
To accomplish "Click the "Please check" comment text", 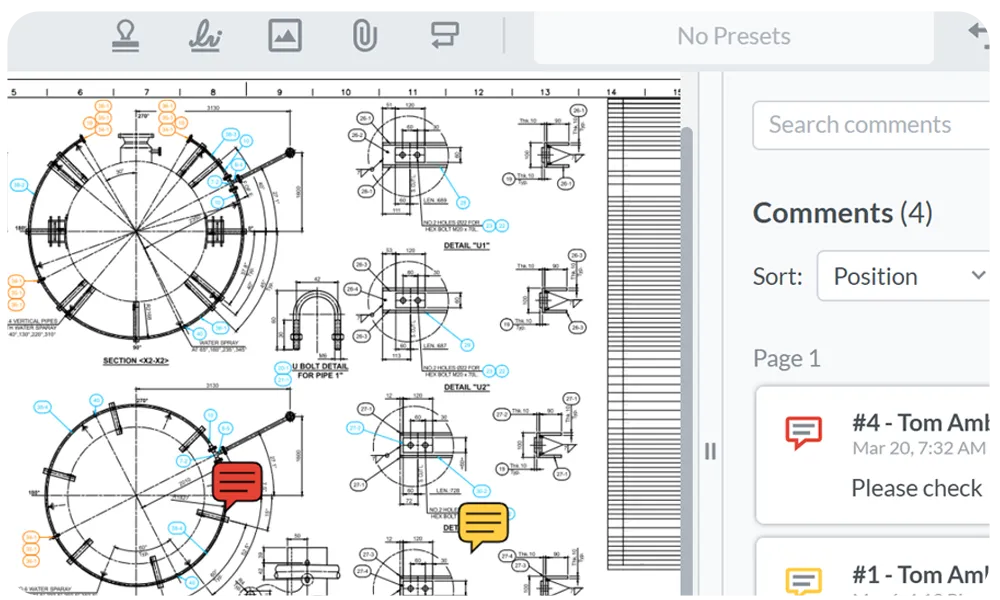I will (x=916, y=488).
